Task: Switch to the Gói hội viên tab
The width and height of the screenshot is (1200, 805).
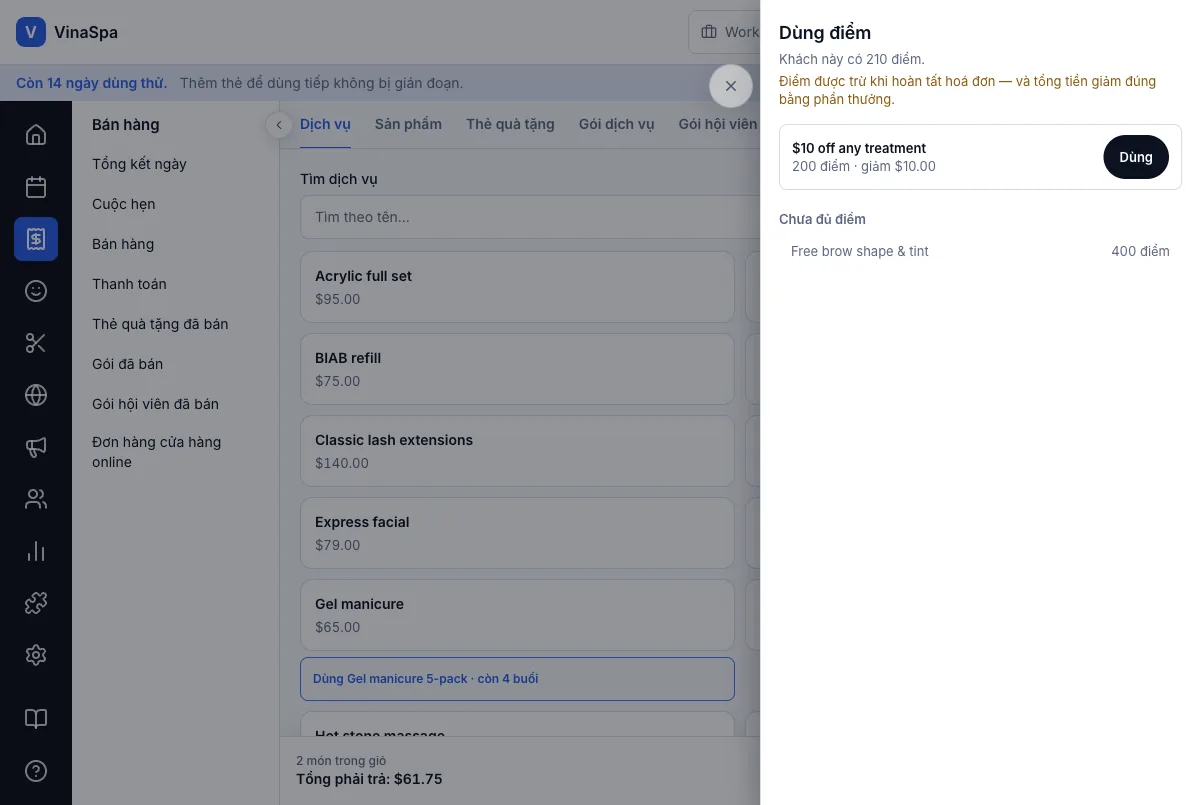Action: (718, 125)
